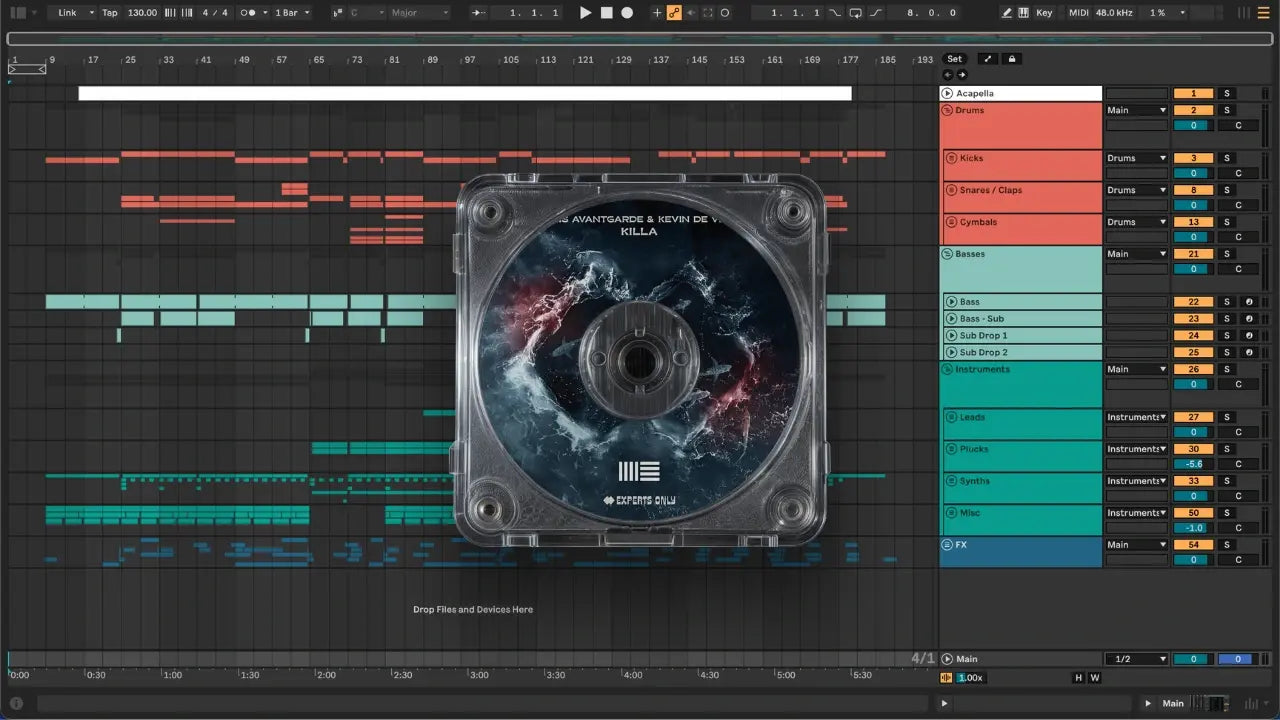Click the Key map mode button
1280x720 pixels.
(x=1044, y=13)
